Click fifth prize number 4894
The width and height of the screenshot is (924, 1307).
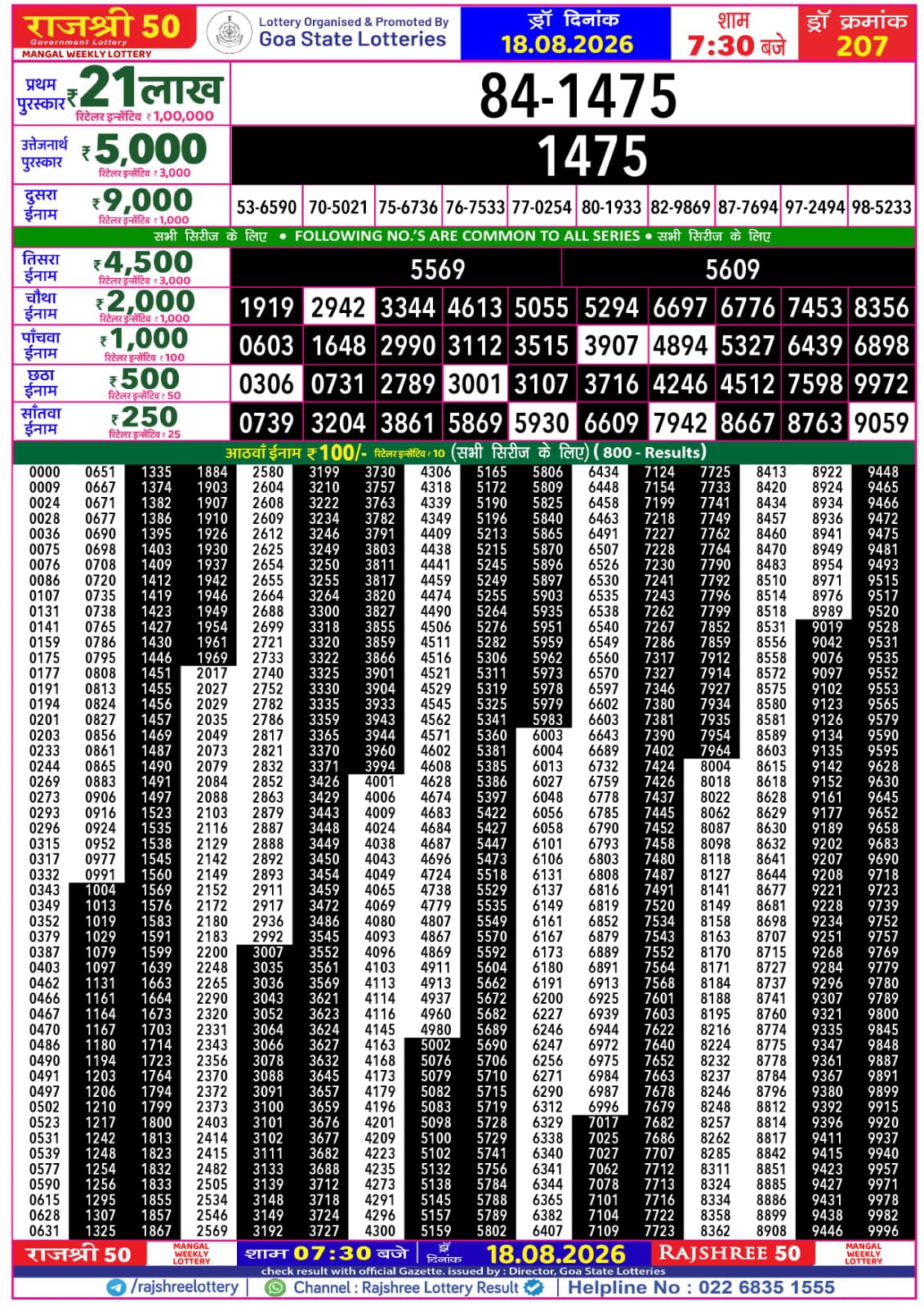tap(680, 346)
